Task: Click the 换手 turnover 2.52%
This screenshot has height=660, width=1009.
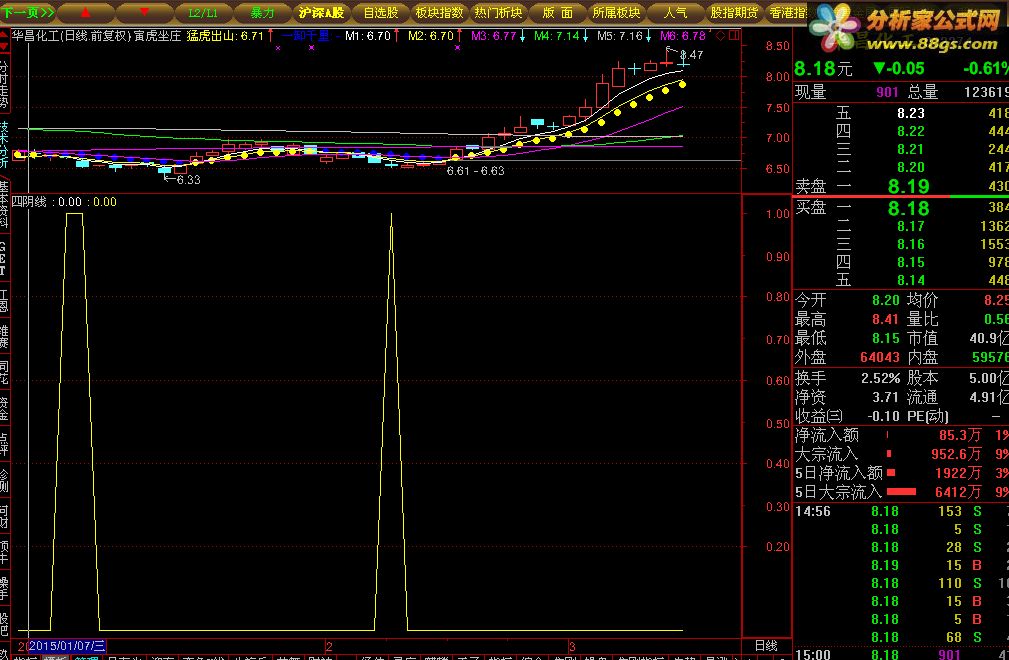Action: 880,378
